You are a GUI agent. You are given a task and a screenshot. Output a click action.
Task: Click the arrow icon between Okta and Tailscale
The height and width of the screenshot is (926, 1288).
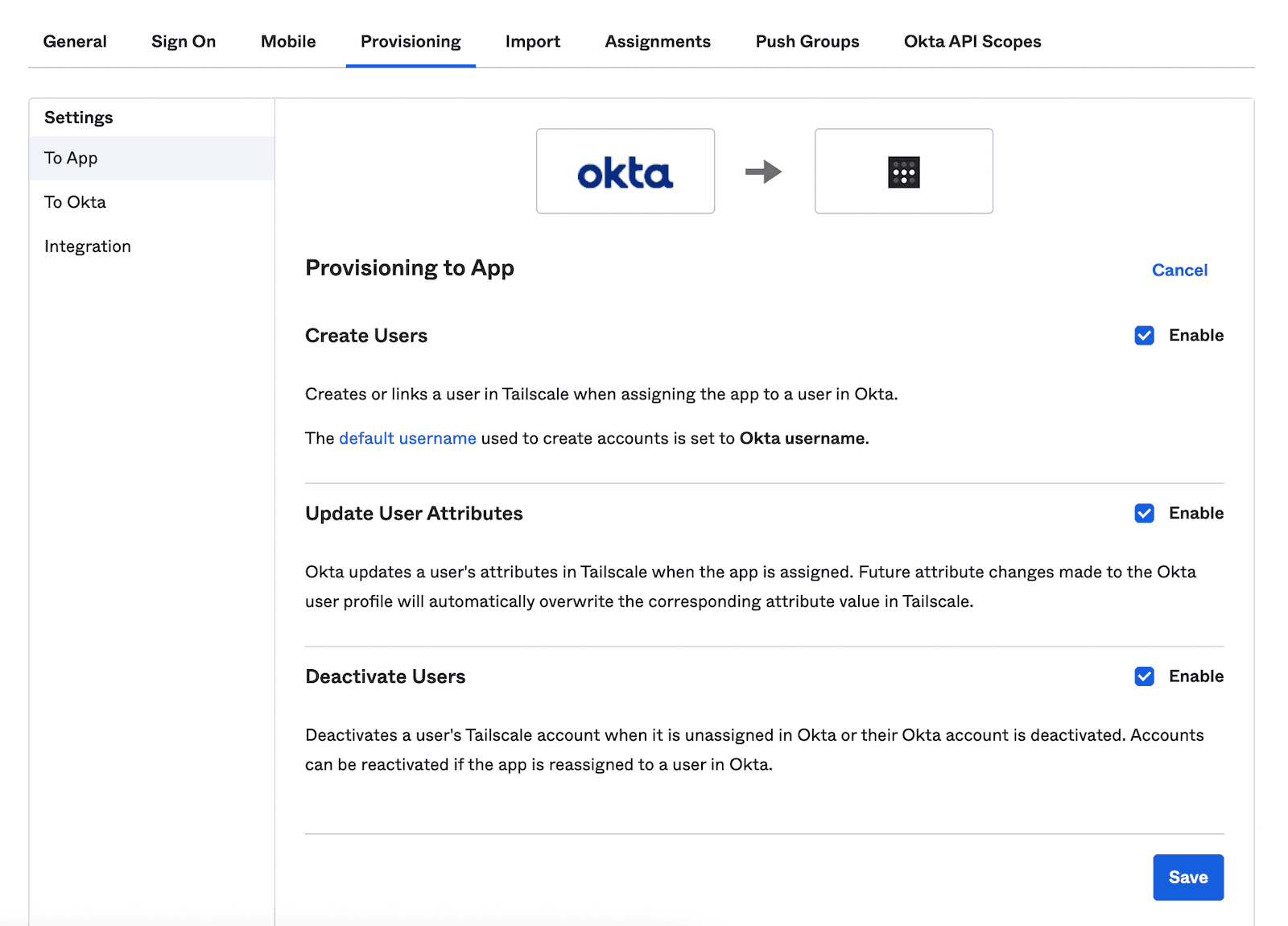coord(763,171)
